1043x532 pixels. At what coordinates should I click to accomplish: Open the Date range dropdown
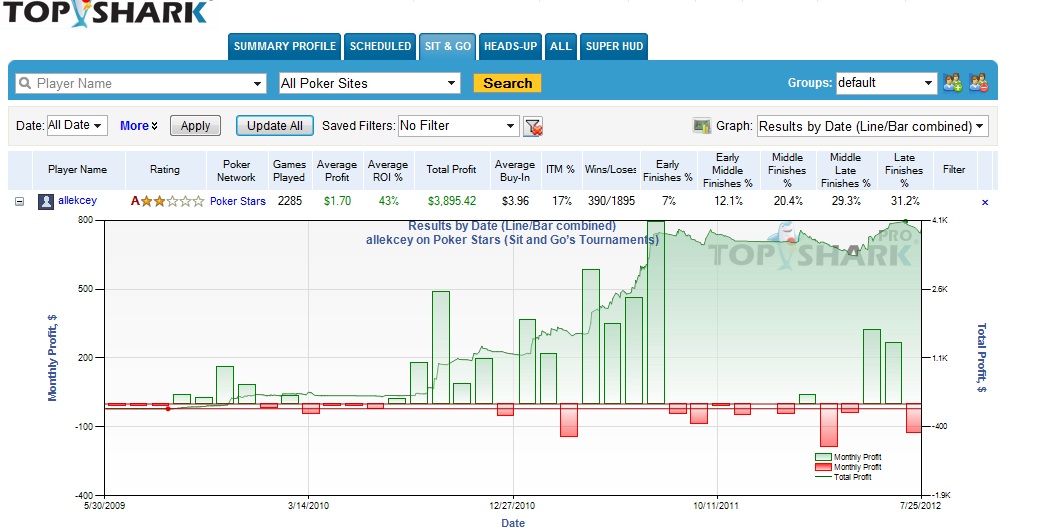click(76, 126)
